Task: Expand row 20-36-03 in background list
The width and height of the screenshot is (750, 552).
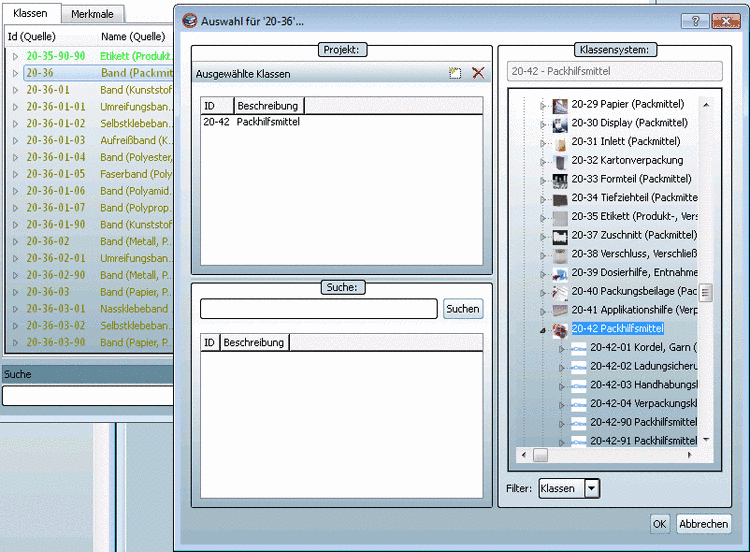Action: pos(15,292)
